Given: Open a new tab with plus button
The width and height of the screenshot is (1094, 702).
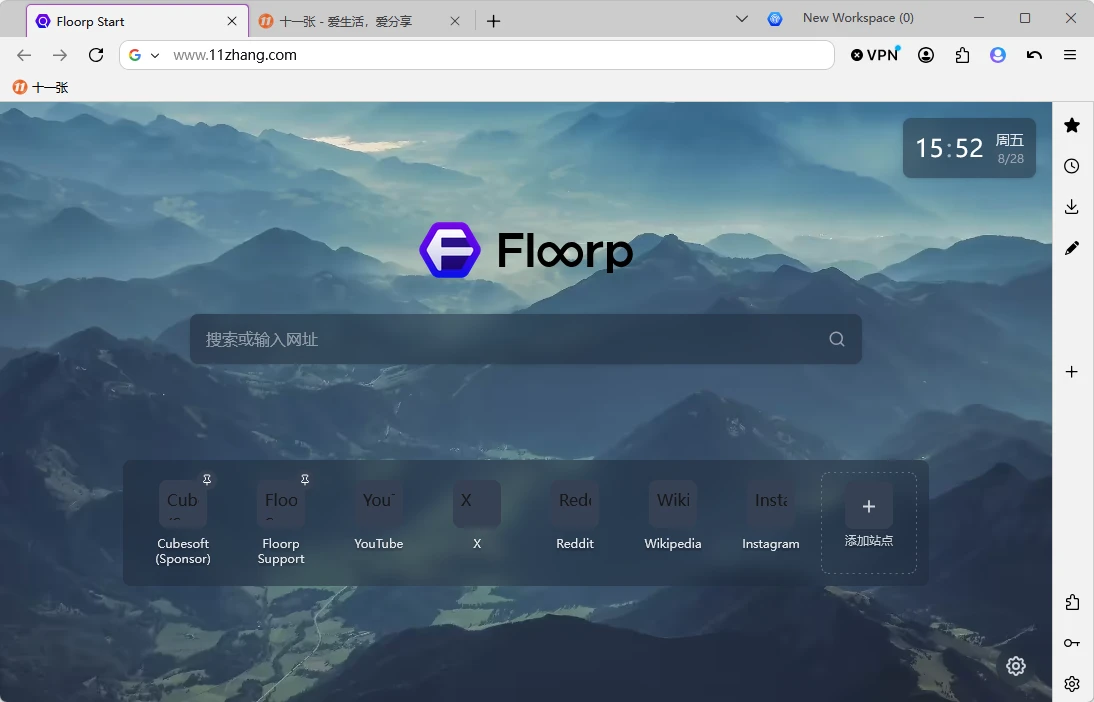Looking at the screenshot, I should click(493, 22).
